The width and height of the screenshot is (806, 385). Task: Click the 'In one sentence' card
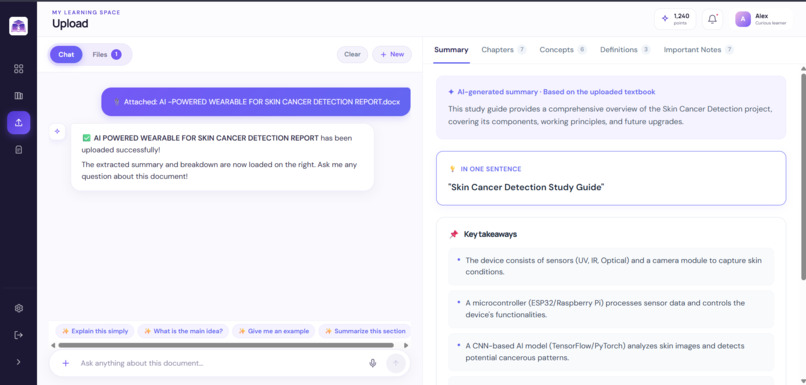(x=611, y=178)
